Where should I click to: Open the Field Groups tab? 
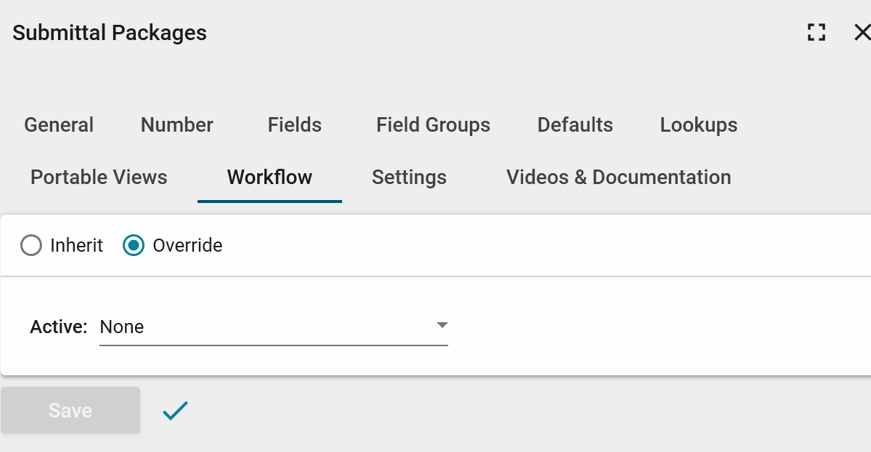click(x=433, y=125)
